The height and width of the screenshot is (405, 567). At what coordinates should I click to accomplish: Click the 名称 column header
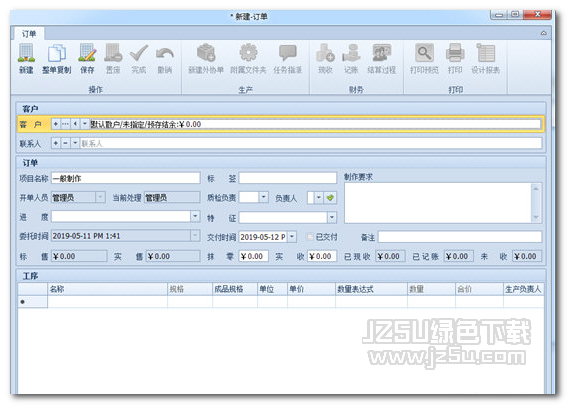[x=107, y=289]
